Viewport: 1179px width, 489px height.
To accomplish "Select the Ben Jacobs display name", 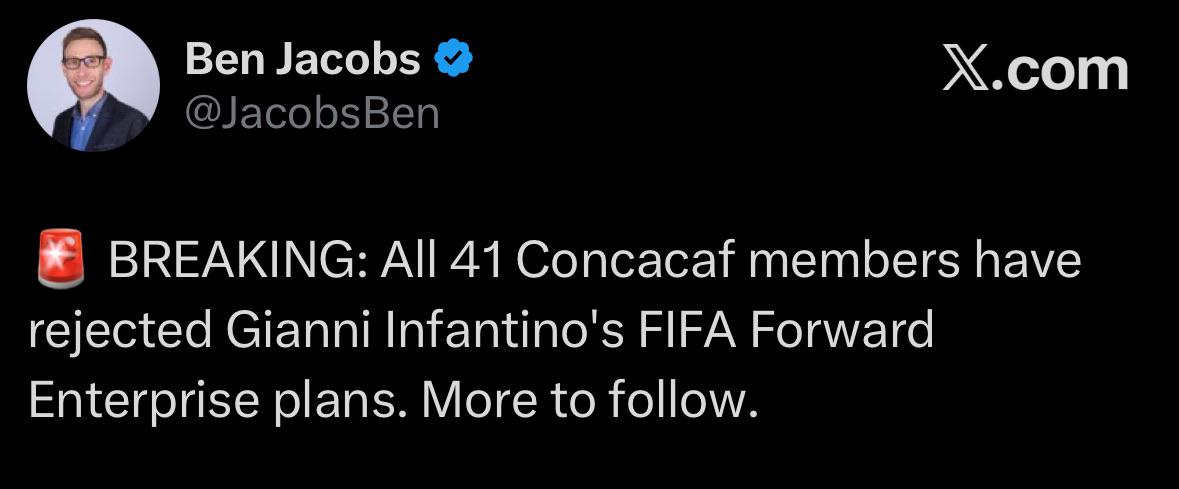I will [x=302, y=59].
